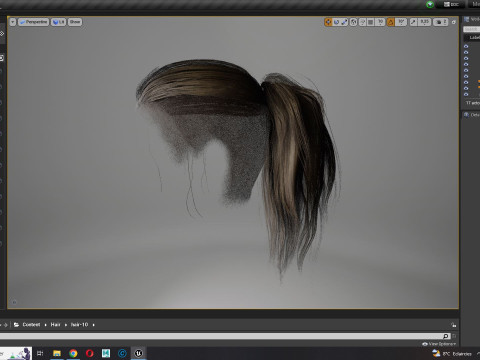
Task: Expand arrow after Hair in breadcrumb
Action: pos(66,325)
